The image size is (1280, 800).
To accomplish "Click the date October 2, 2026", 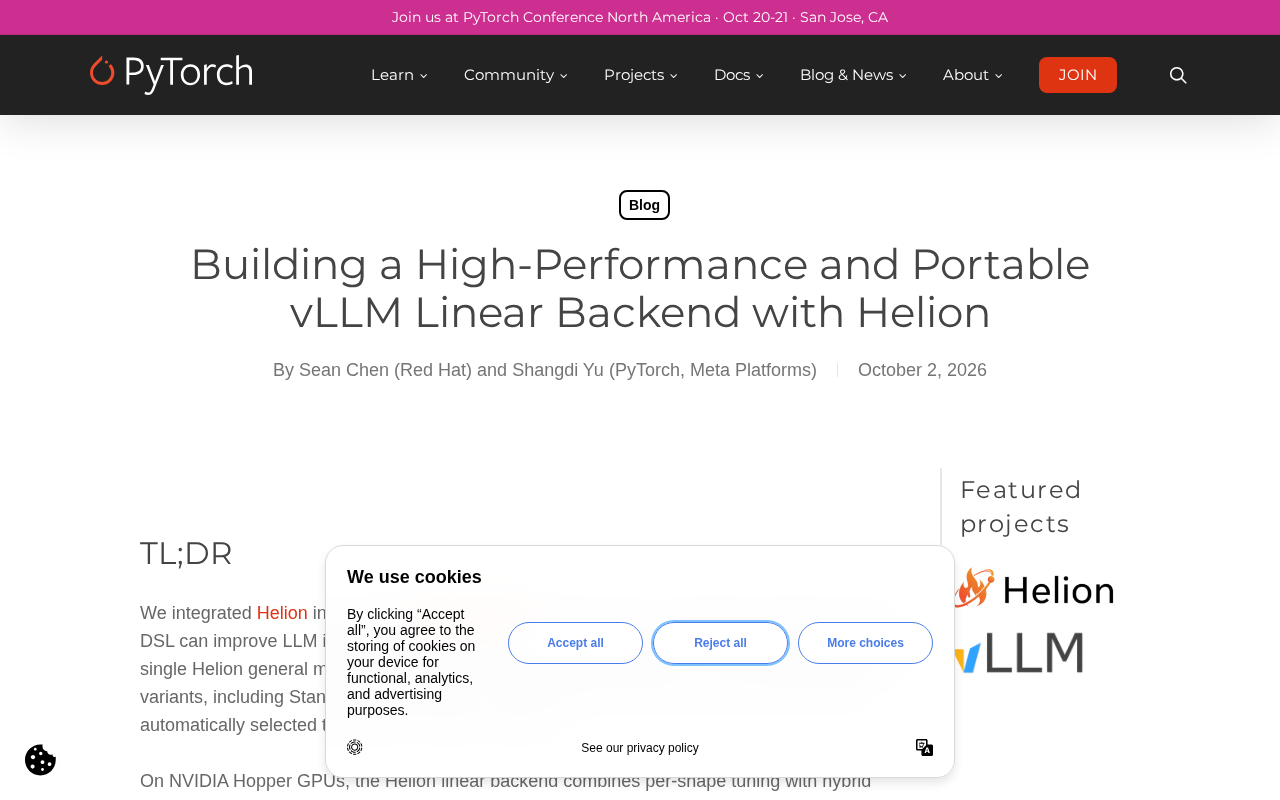I will [922, 370].
